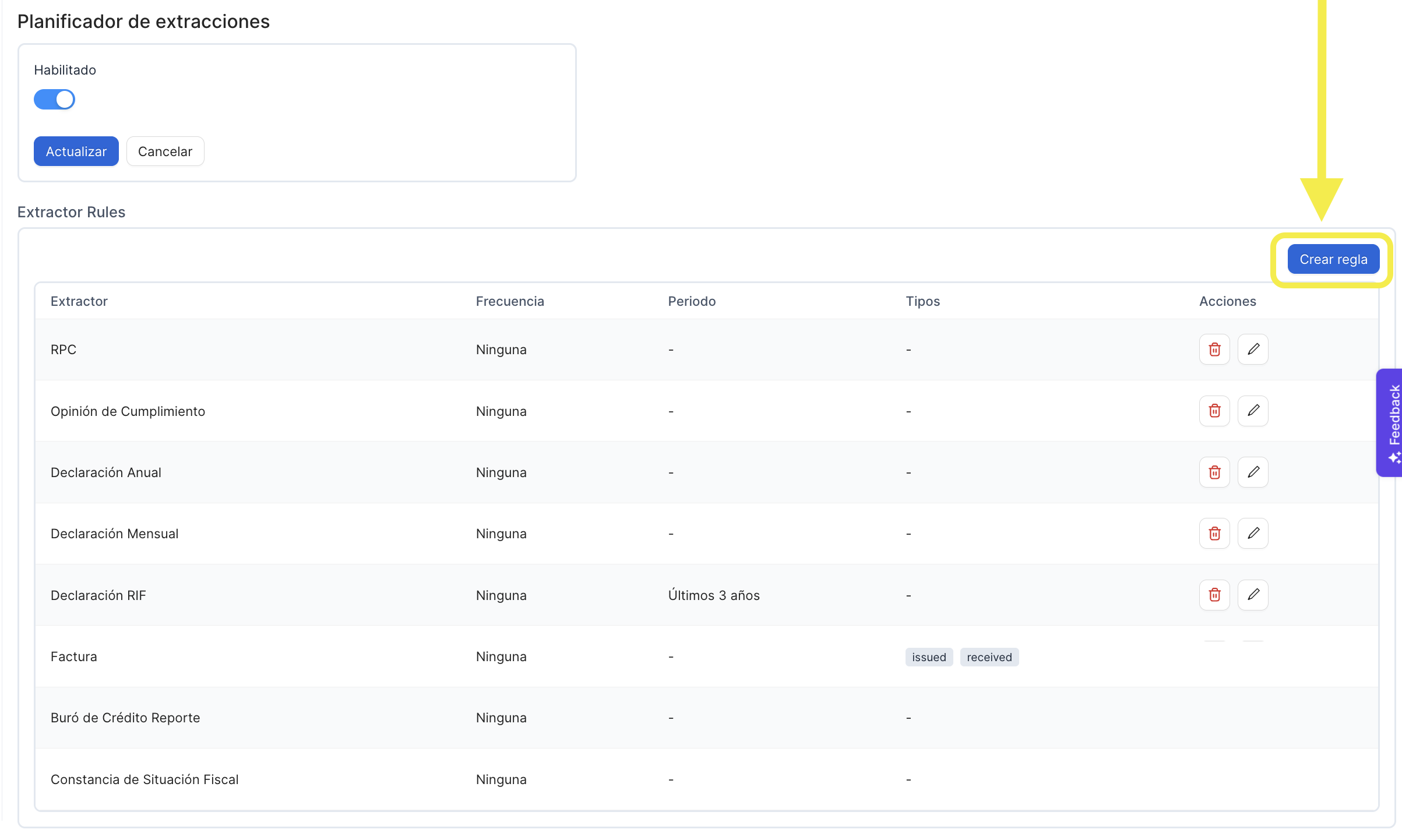Select the Declaración RIF cell

click(x=98, y=595)
